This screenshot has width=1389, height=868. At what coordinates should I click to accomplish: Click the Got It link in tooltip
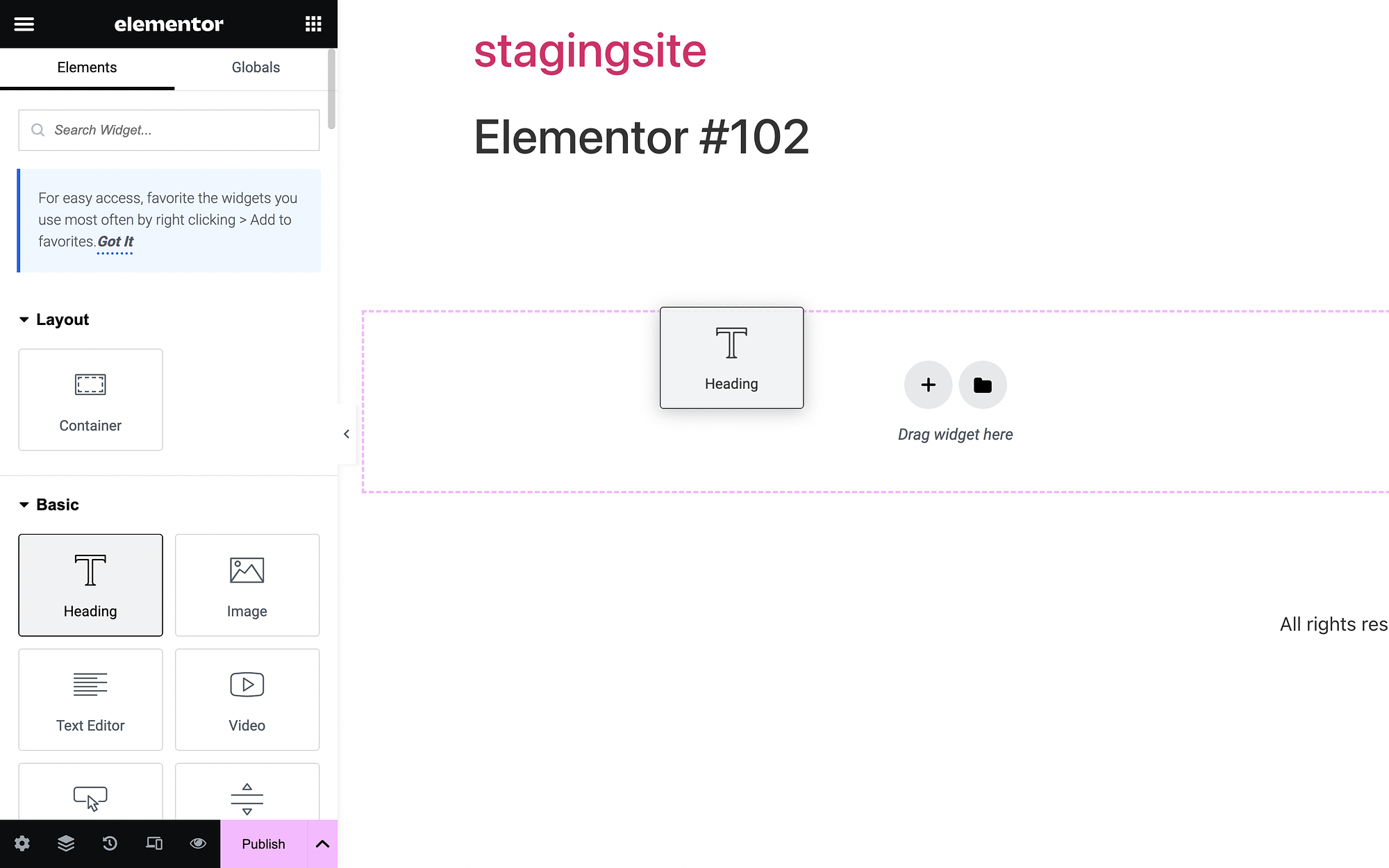(x=115, y=241)
